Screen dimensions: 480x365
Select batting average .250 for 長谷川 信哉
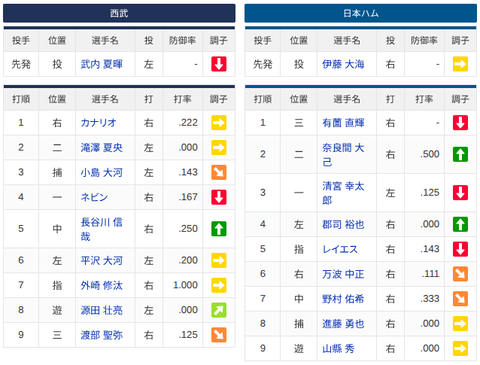point(188,229)
